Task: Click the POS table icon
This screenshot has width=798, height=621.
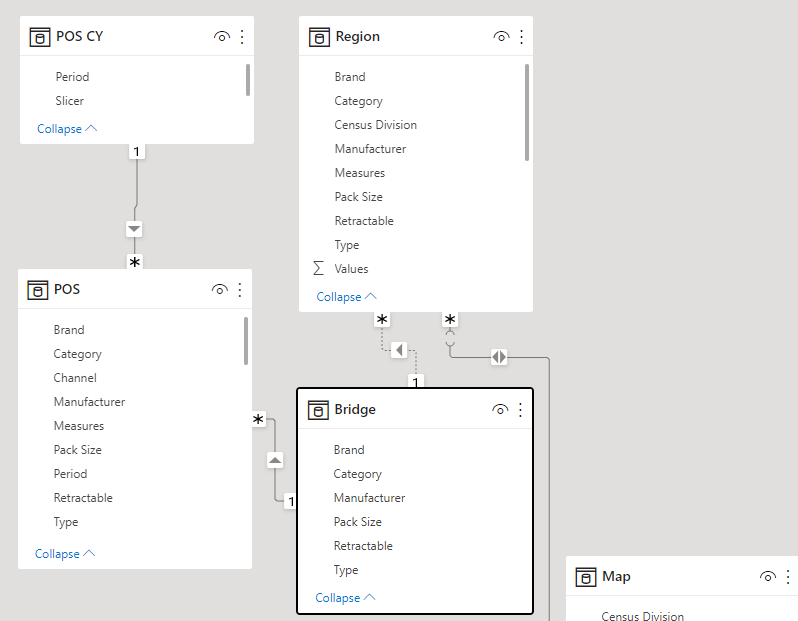Action: 38,290
